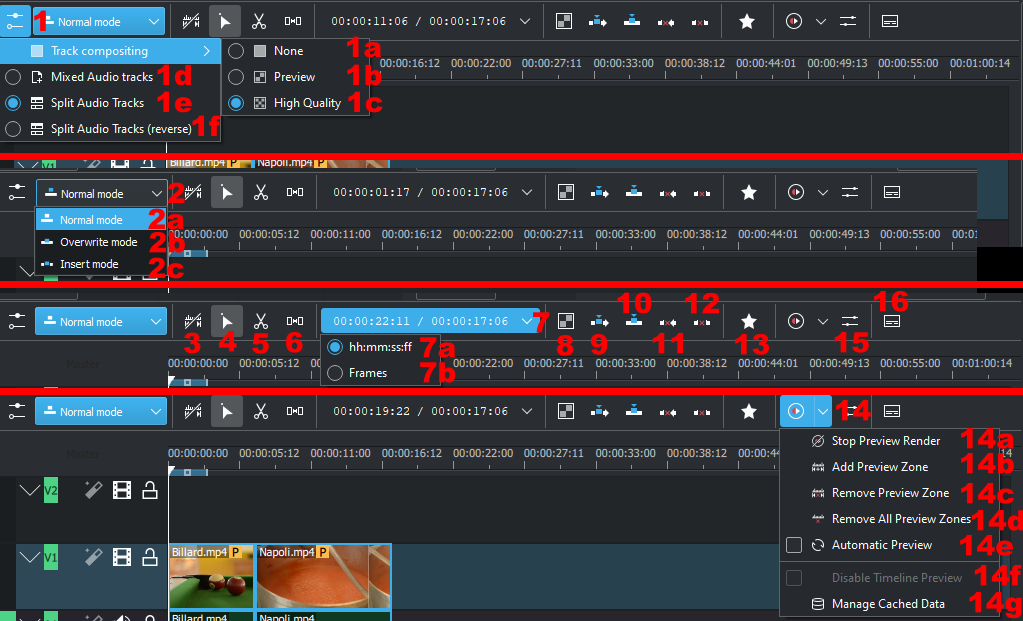Click subtitle tool icon in 00:00:11:06 toolbar

point(890,22)
